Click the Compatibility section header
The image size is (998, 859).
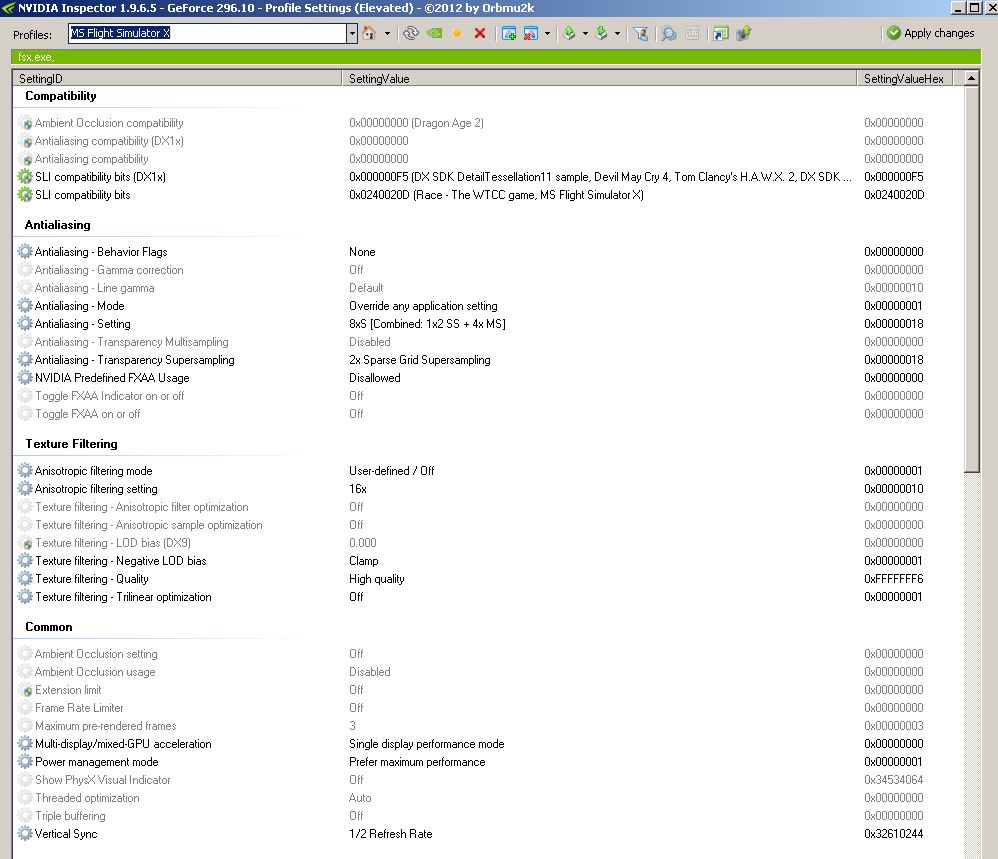point(60,96)
